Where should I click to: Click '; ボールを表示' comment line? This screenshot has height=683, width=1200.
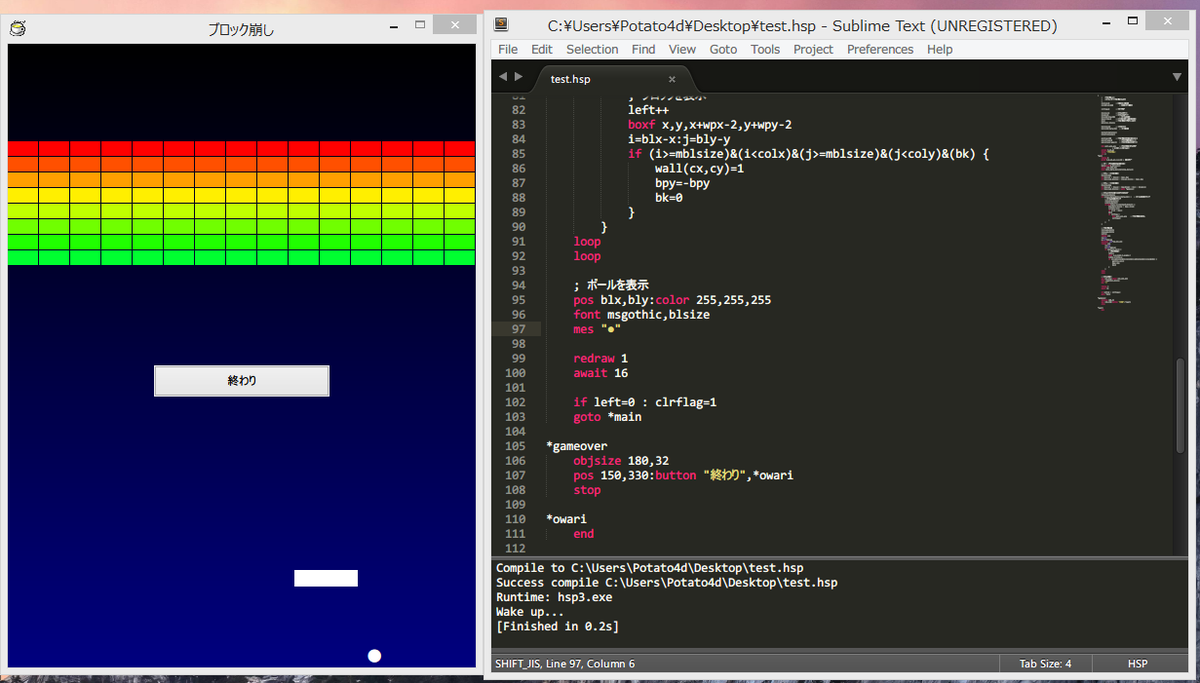point(611,285)
